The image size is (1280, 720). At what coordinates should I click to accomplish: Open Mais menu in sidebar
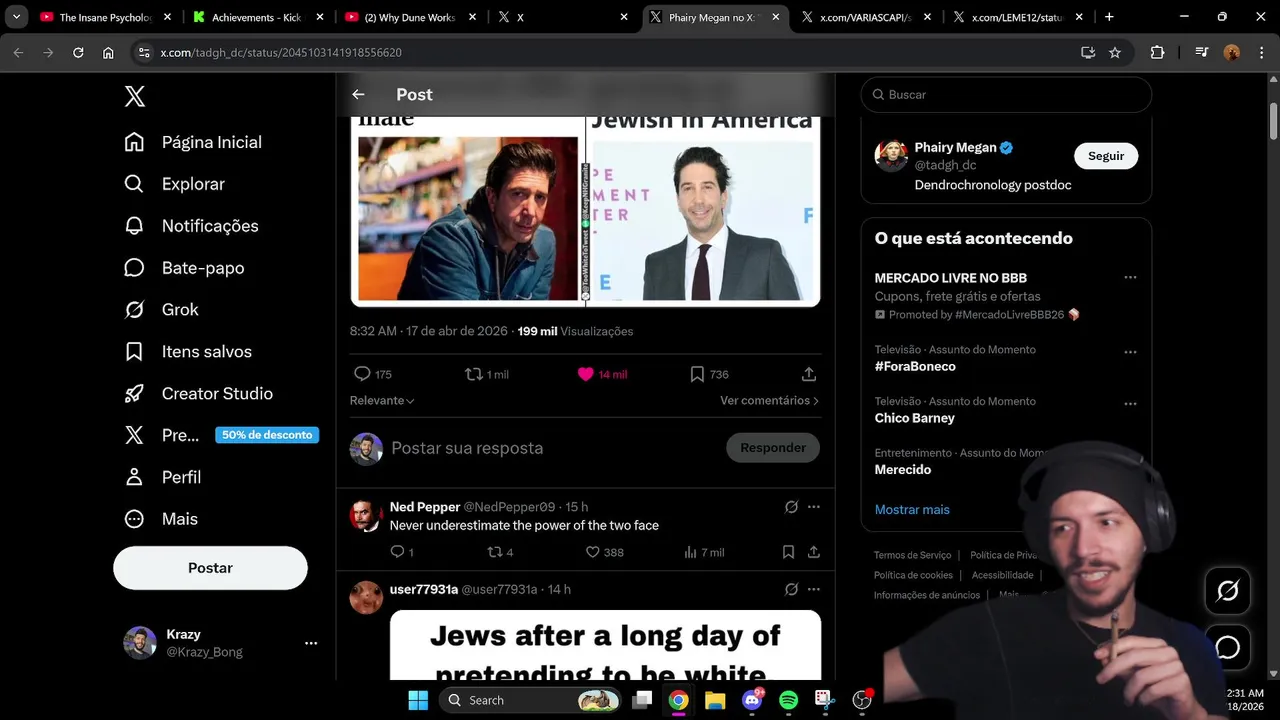point(161,519)
